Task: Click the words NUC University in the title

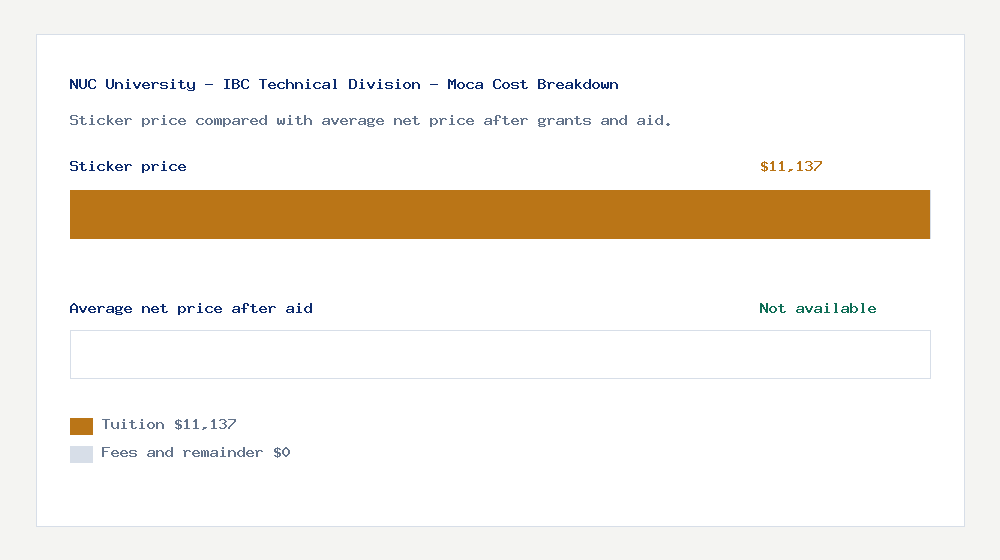Action: 133,84
